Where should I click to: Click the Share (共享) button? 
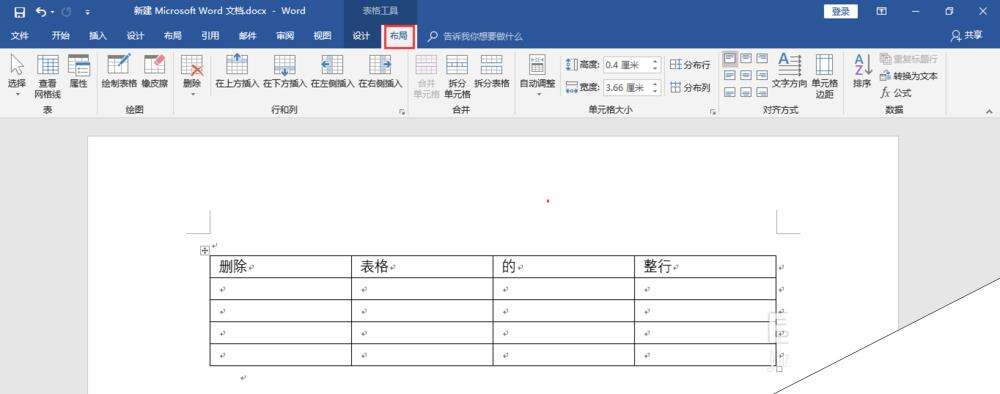967,36
